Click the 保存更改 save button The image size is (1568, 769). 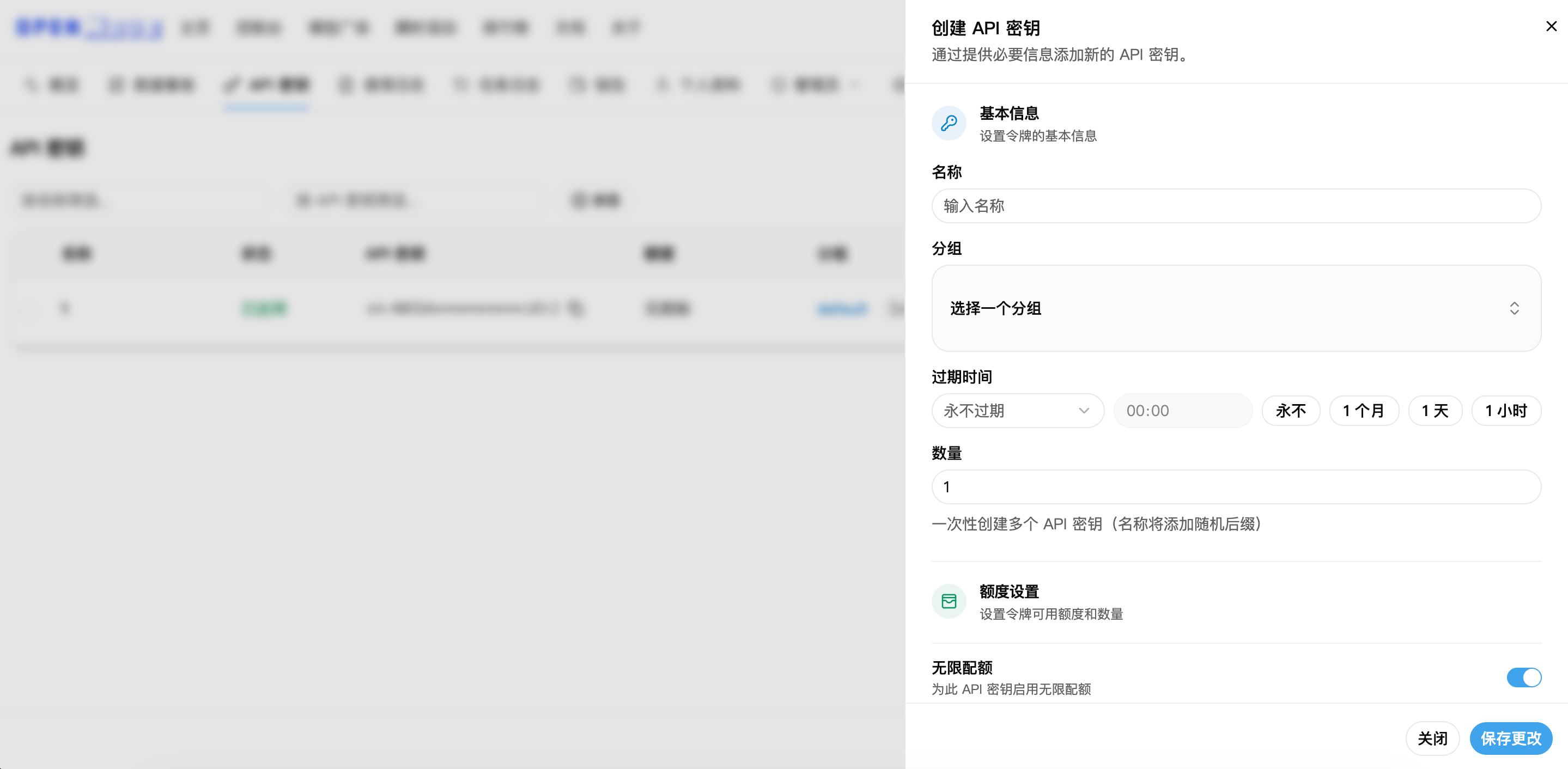point(1511,739)
